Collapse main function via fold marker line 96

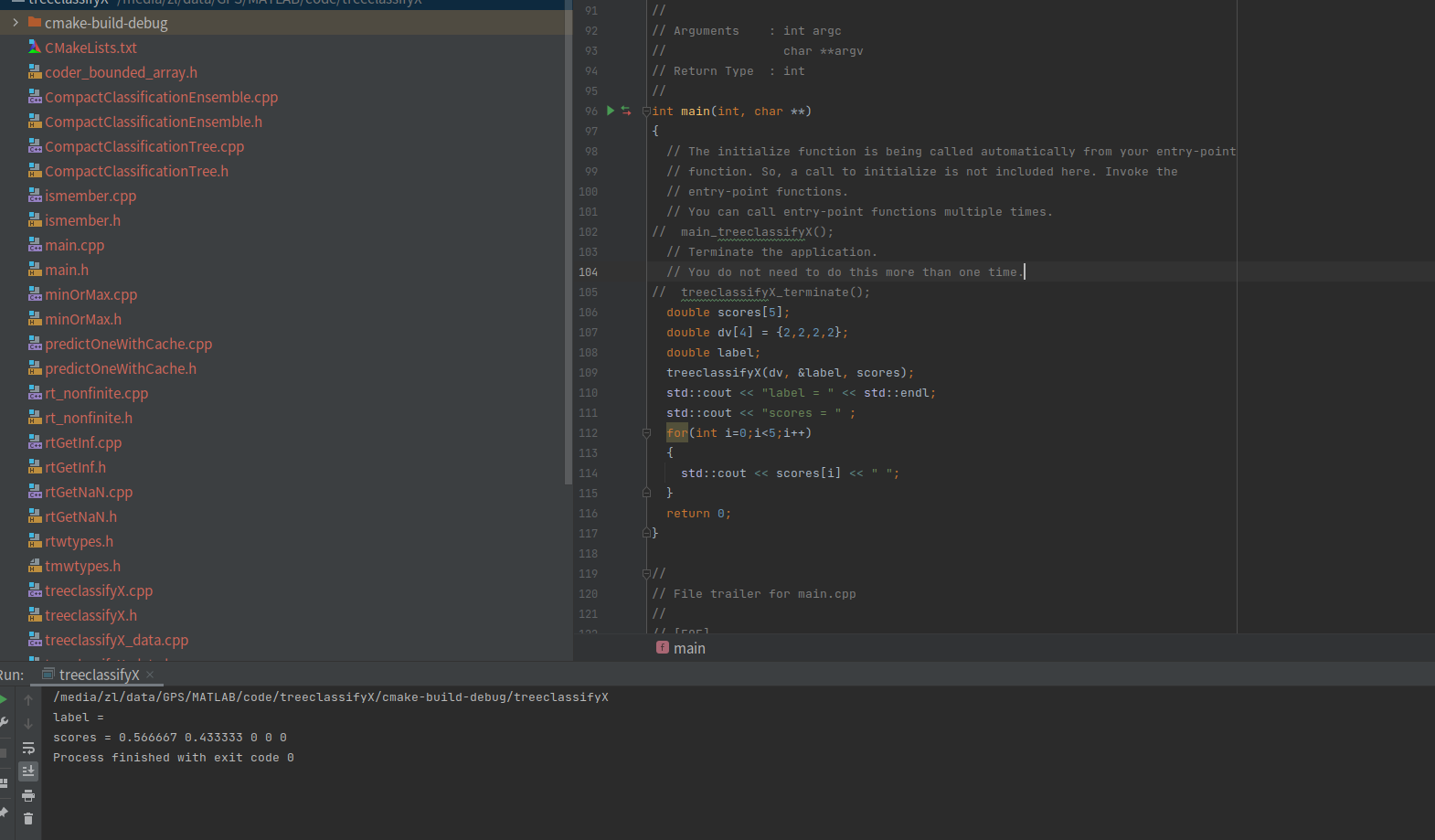pos(646,112)
